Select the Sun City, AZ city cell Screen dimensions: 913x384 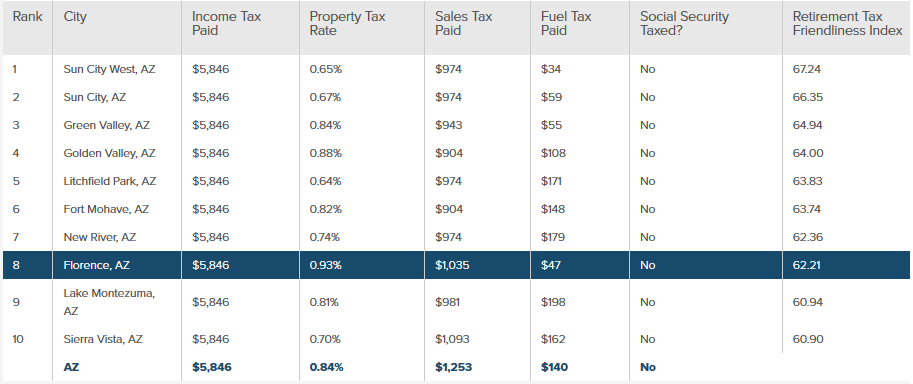(94, 97)
